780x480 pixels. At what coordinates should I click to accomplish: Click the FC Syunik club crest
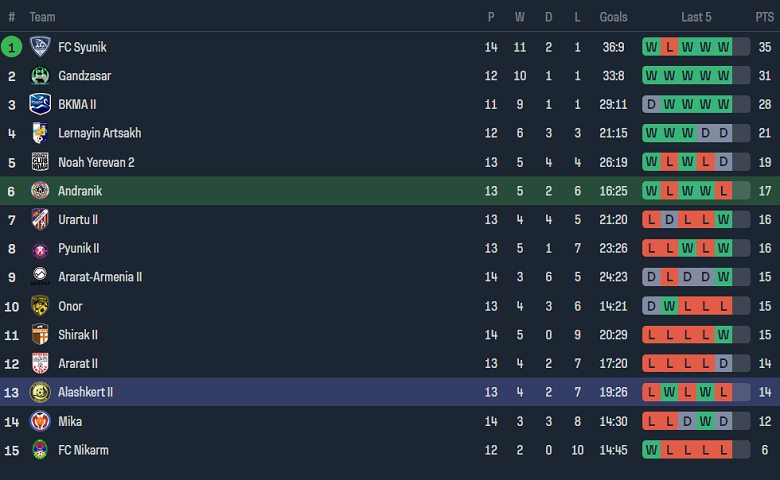coord(40,47)
